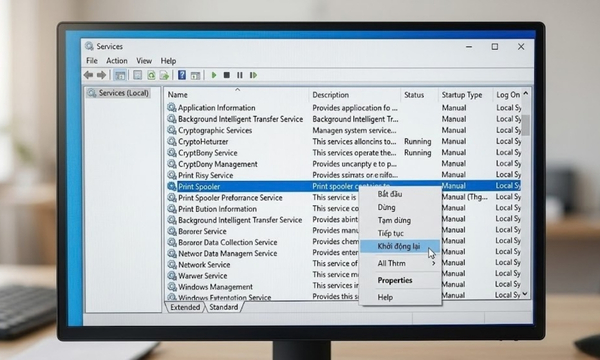Expand the All Thtm submenu
Screen dimensions: 600x360
point(400,263)
